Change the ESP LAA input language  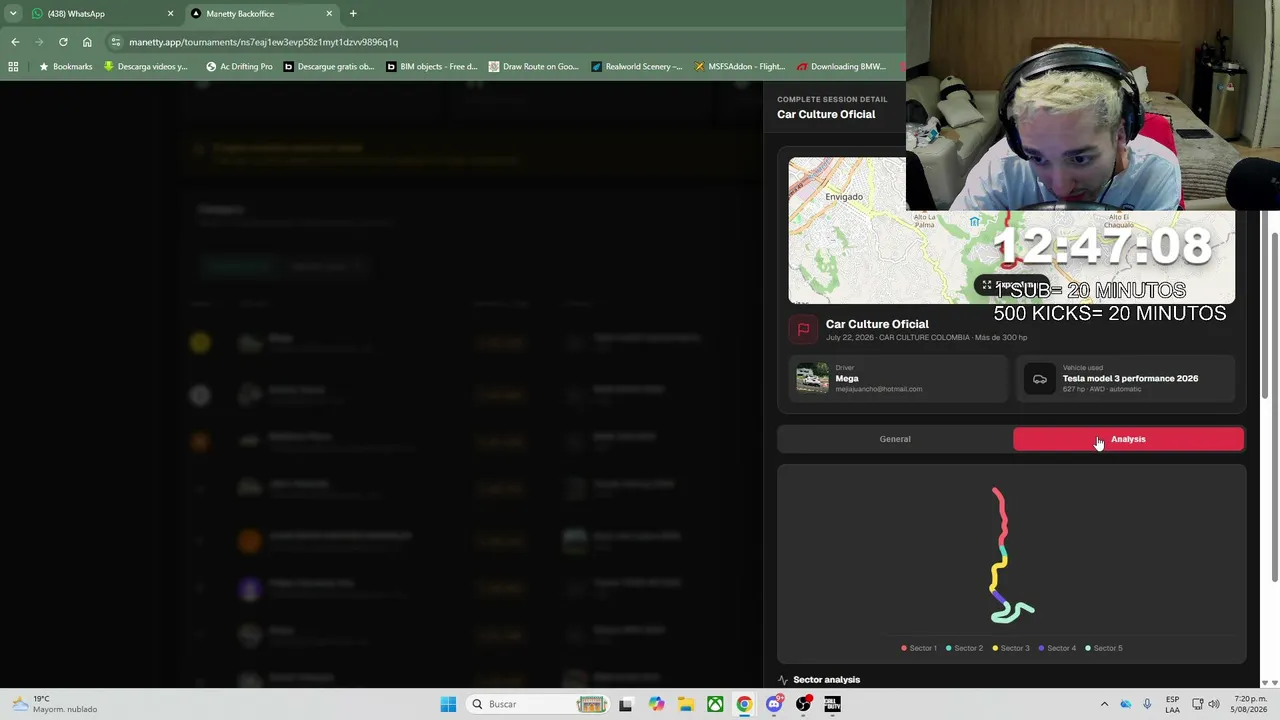click(1172, 704)
